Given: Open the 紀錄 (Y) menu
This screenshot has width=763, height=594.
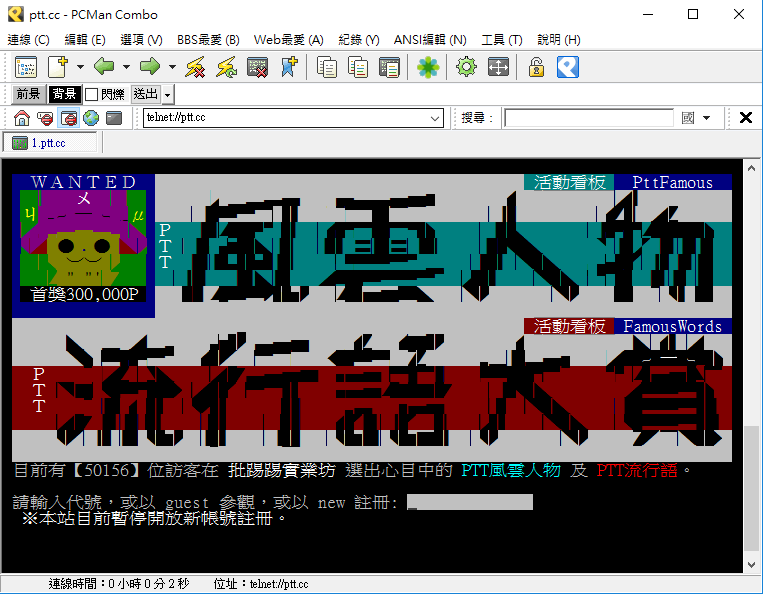Looking at the screenshot, I should 359,40.
